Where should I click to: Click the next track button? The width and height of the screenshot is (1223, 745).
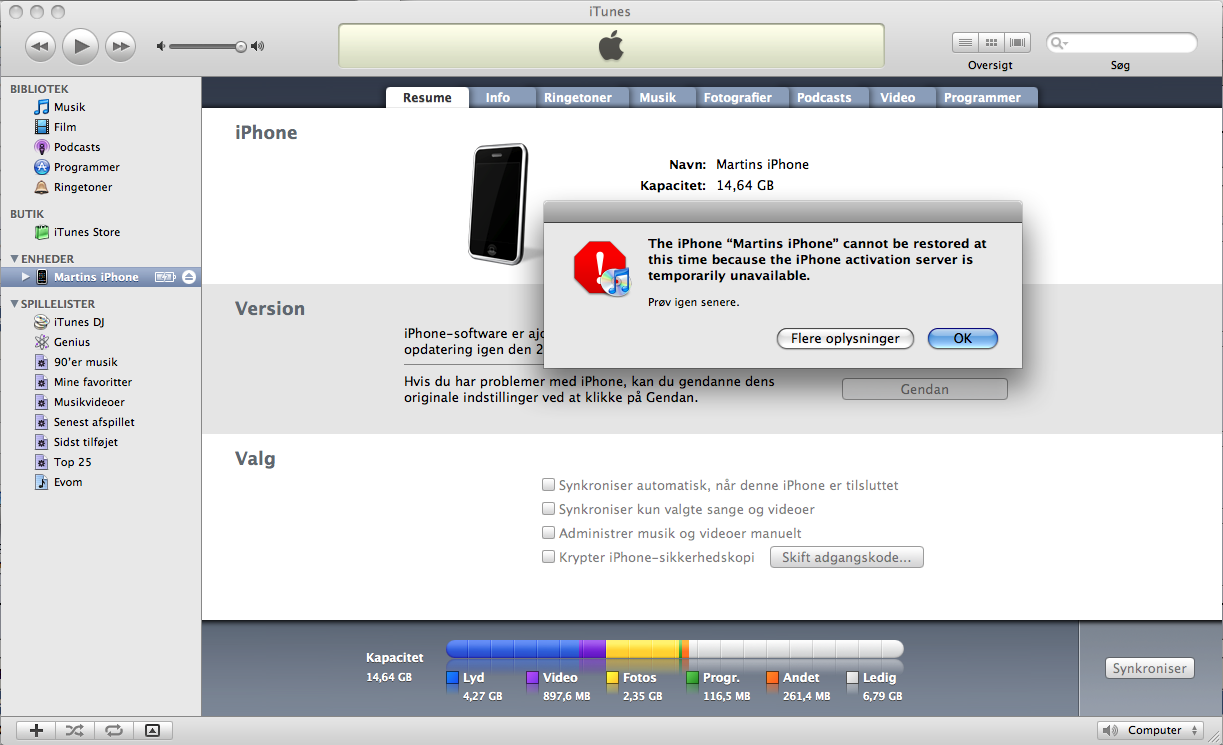coord(121,46)
